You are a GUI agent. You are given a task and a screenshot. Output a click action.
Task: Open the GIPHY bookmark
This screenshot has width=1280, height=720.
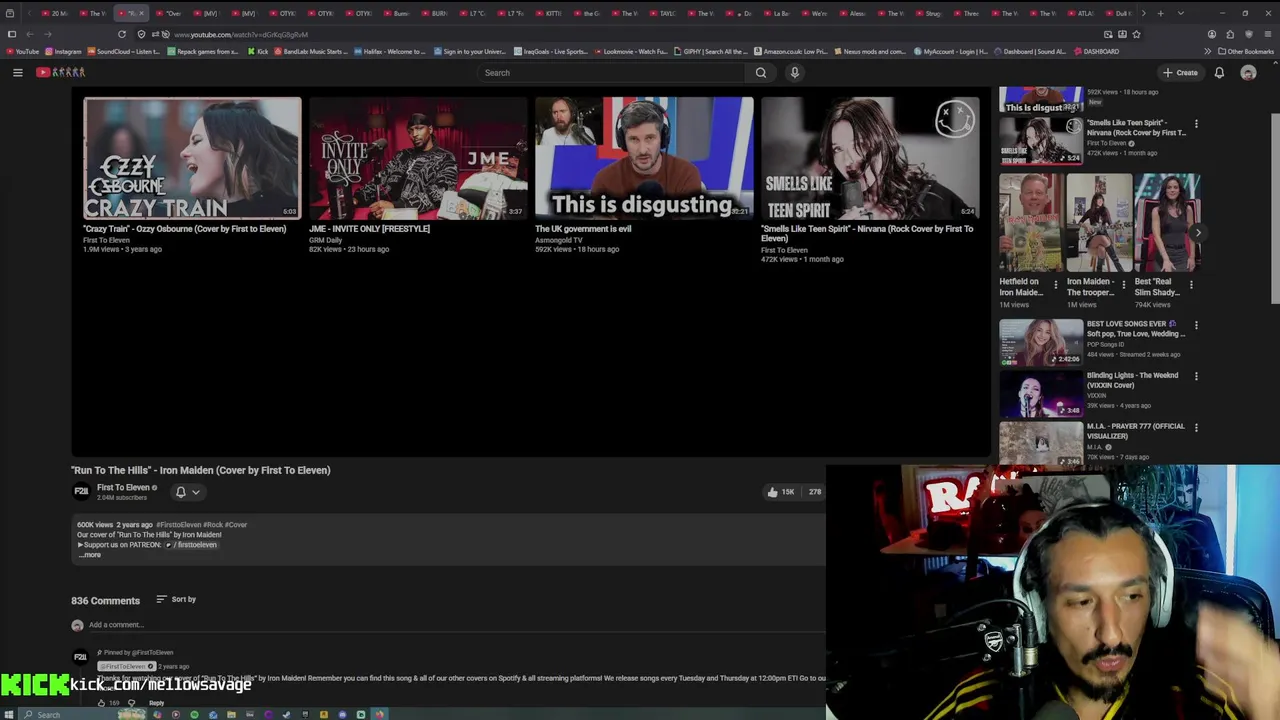pyautogui.click(x=711, y=51)
